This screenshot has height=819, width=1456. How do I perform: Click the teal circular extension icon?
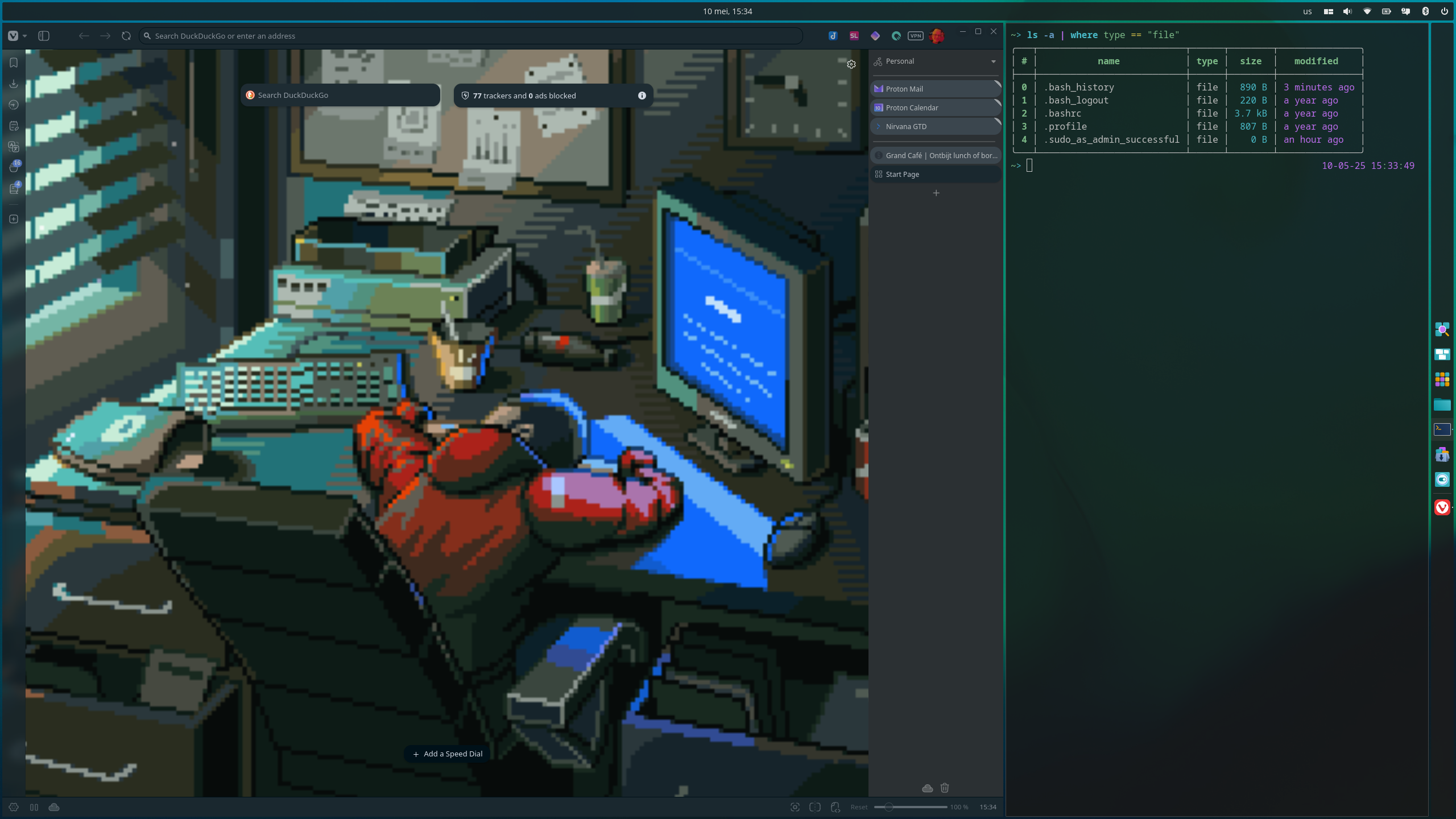click(x=896, y=36)
